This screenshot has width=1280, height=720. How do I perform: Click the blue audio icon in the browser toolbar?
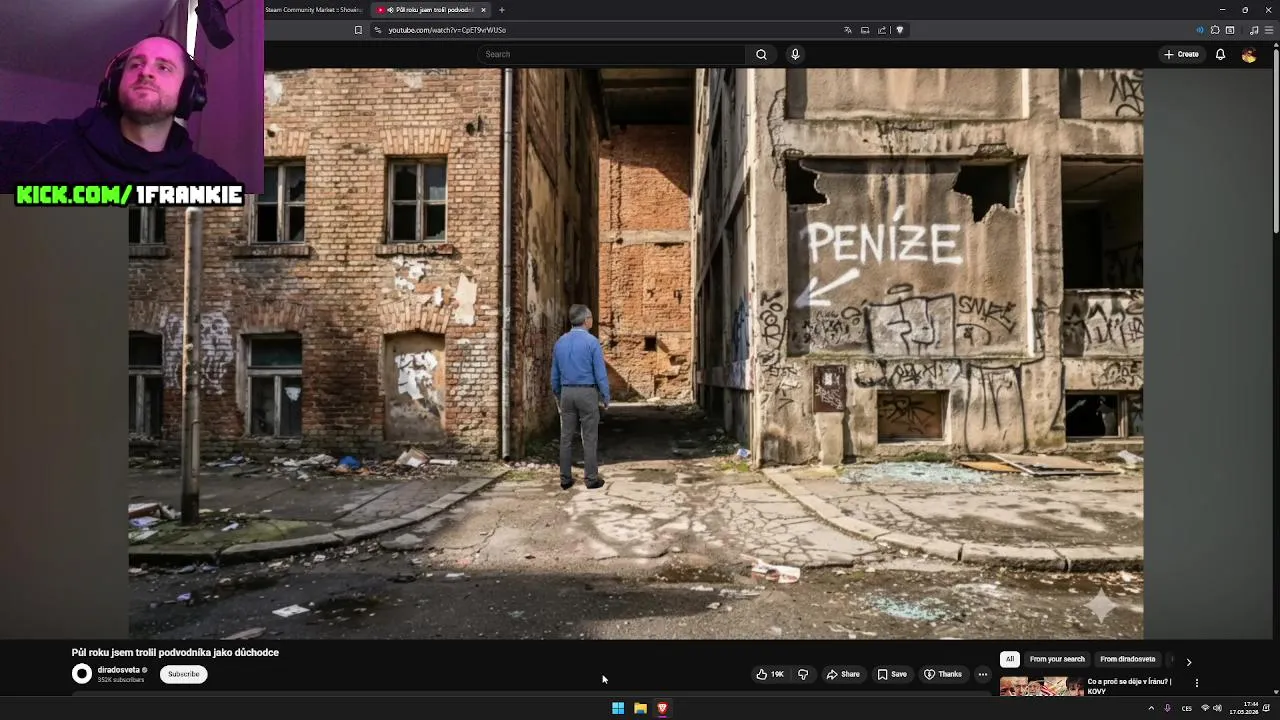pyautogui.click(x=1200, y=30)
